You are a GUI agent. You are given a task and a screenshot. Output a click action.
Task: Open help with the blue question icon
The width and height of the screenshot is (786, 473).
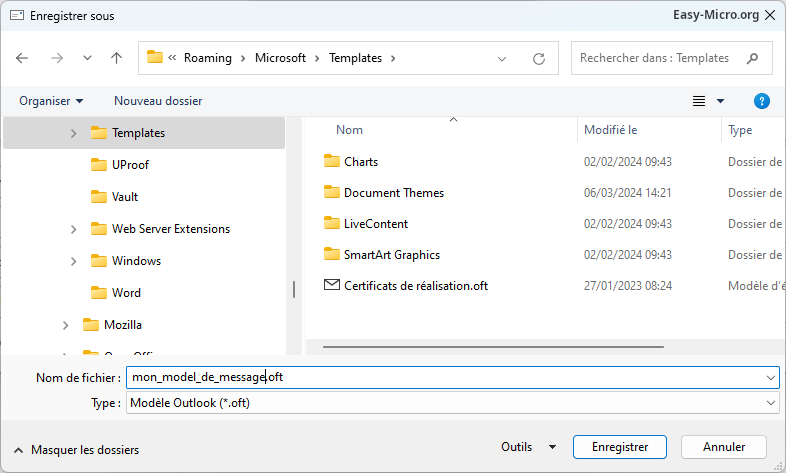(x=761, y=101)
